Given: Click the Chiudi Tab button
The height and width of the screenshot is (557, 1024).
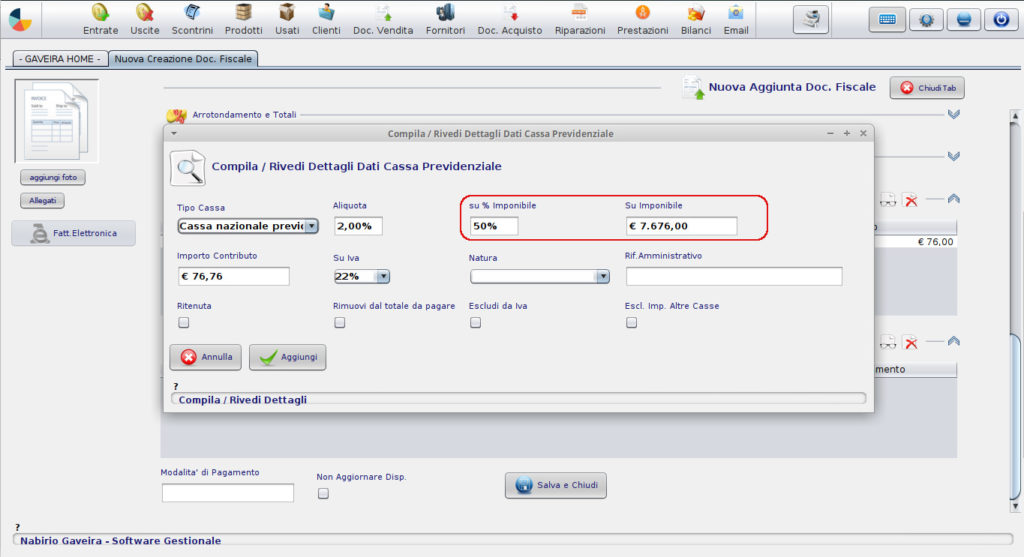Looking at the screenshot, I should pos(927,88).
